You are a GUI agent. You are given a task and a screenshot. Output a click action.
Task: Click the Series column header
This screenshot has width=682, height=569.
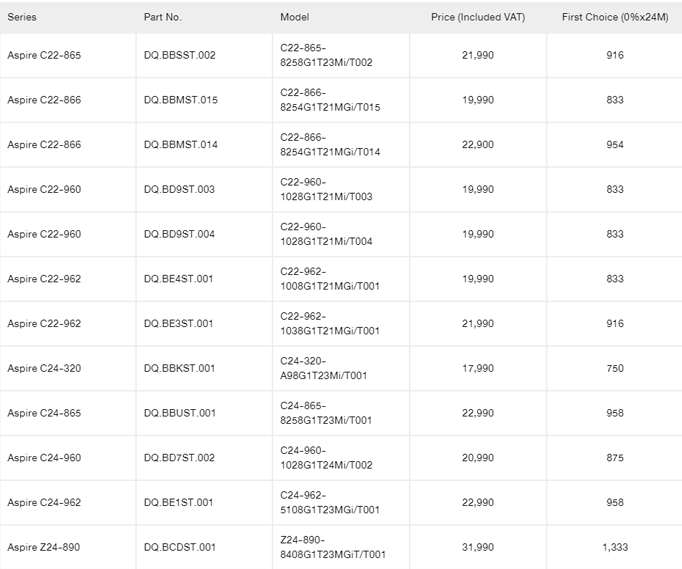[x=22, y=17]
